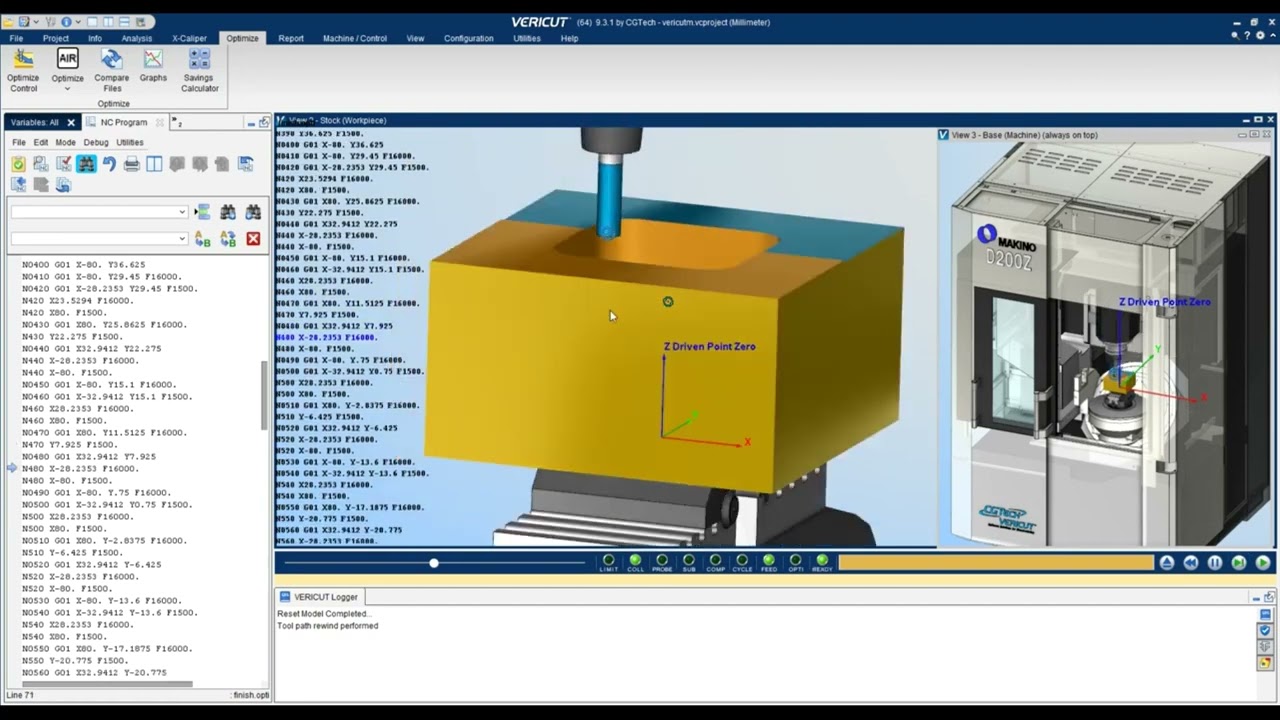The width and height of the screenshot is (1280, 720).
Task: Click the open project folder quick-access icon
Action: (x=8, y=22)
